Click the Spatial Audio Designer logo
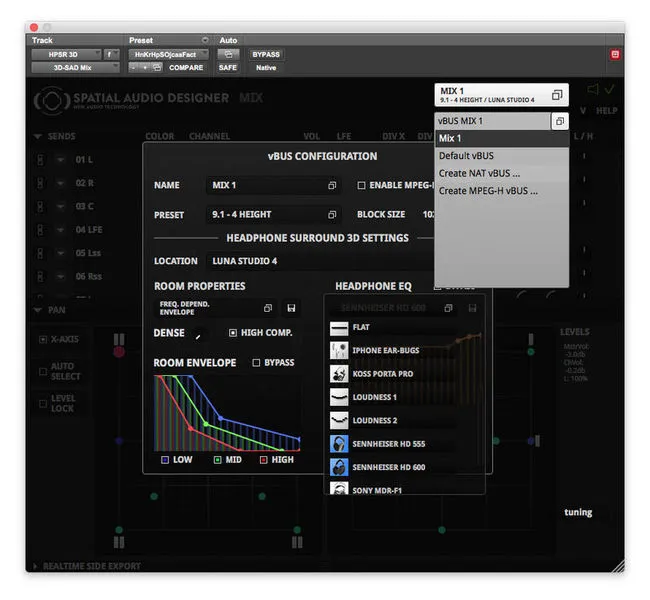This screenshot has height=600, width=650. pos(51,100)
